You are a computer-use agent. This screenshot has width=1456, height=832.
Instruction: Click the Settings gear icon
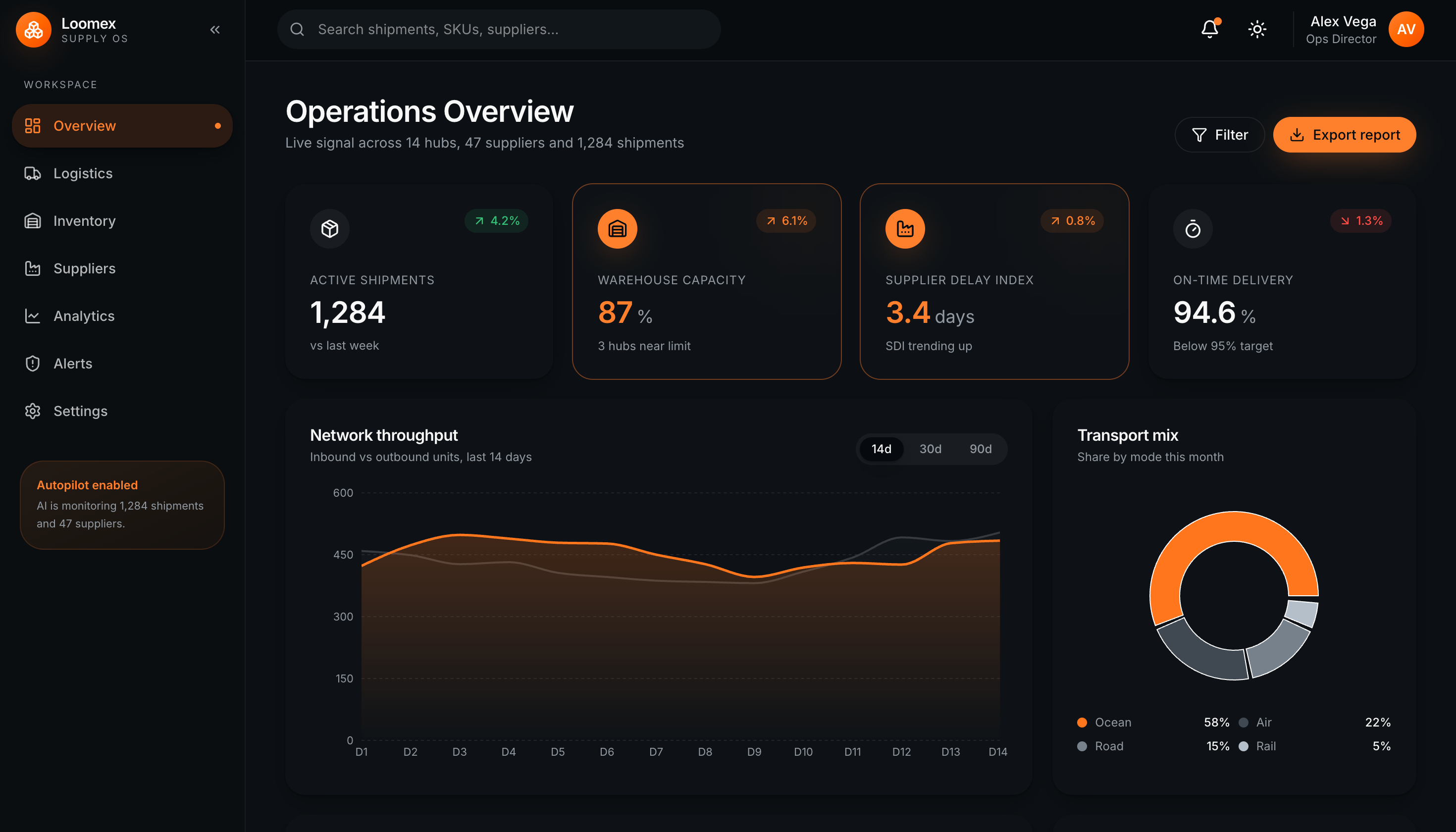click(33, 411)
